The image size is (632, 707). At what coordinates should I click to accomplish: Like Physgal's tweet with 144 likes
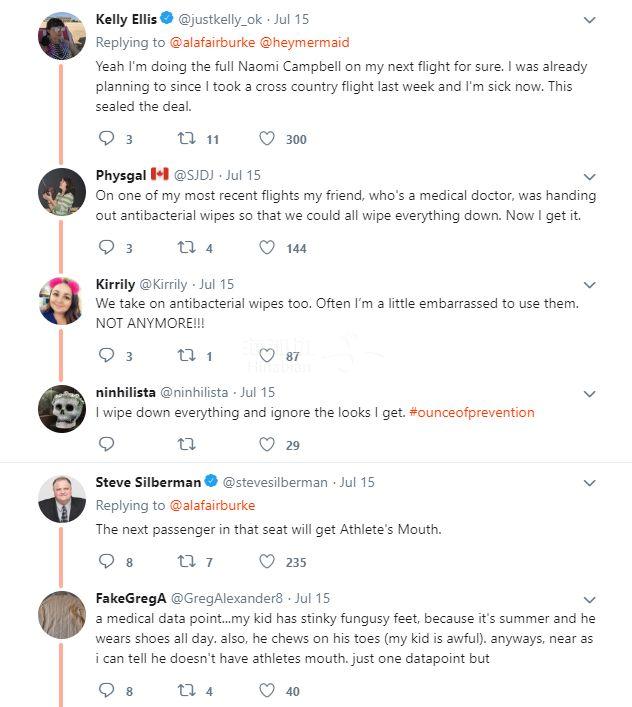(x=267, y=247)
